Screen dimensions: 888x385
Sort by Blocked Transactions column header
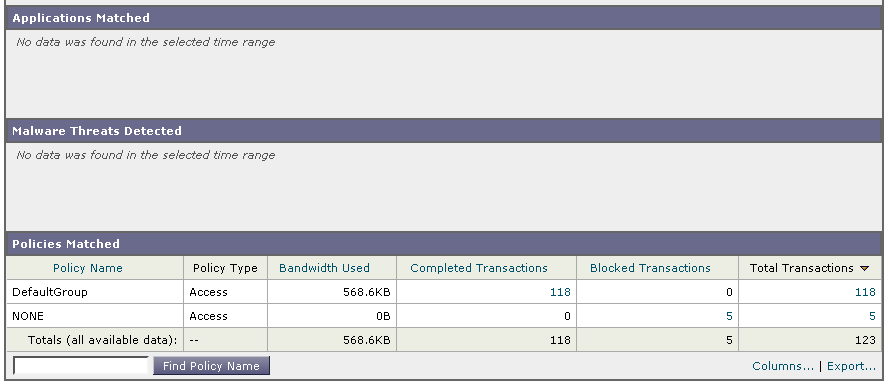pyautogui.click(x=650, y=268)
